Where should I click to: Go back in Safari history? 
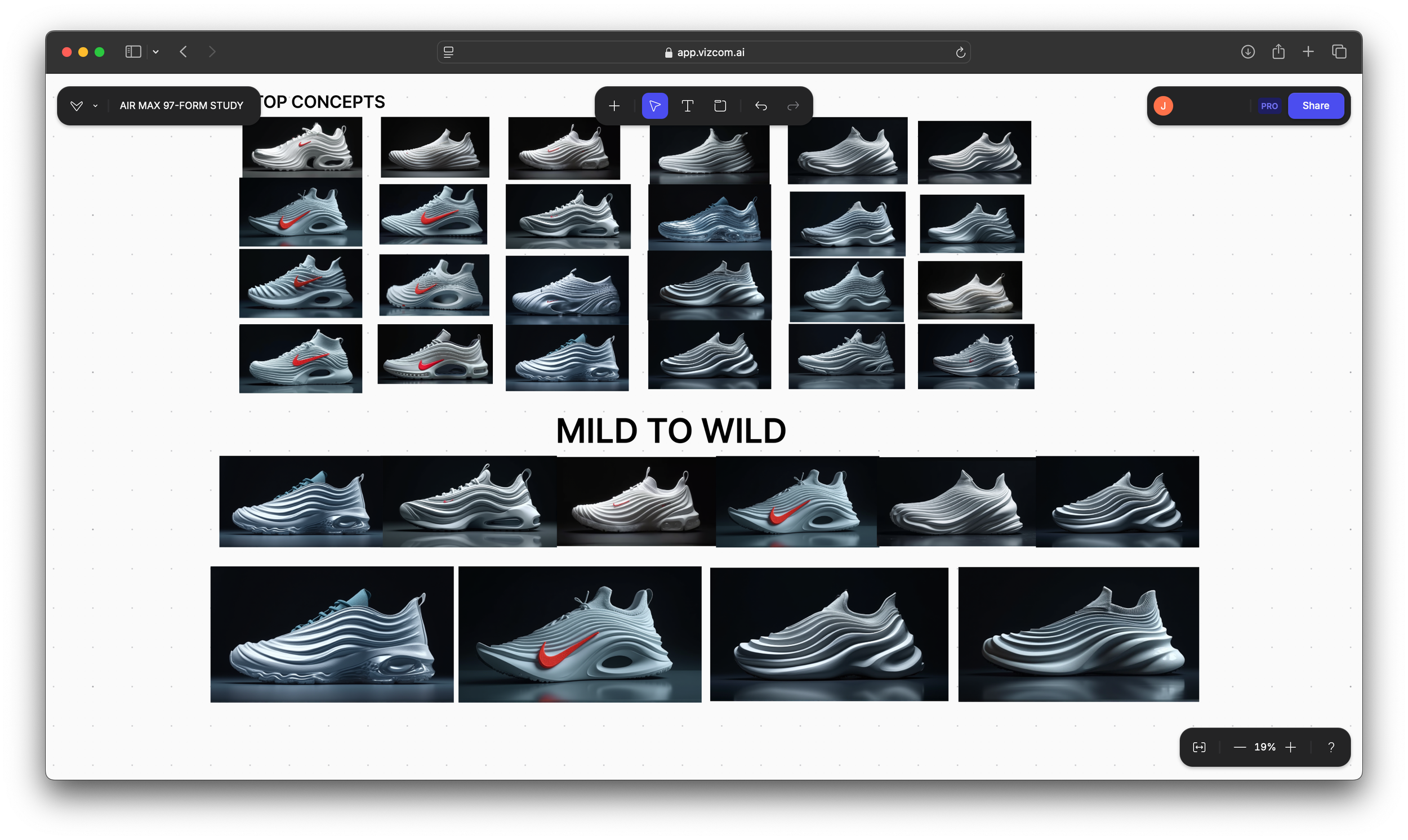[184, 52]
